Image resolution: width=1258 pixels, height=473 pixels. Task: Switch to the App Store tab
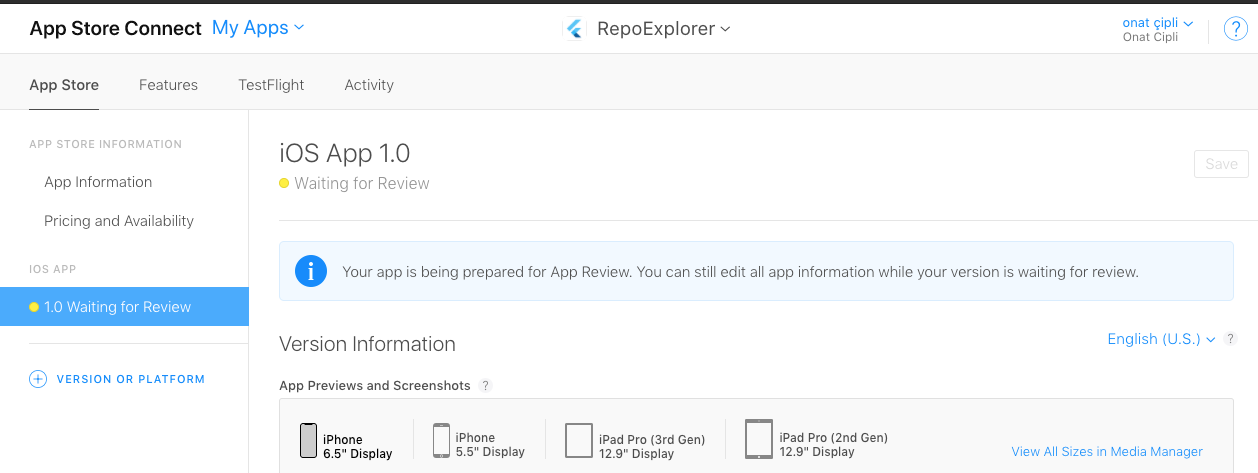(x=64, y=85)
